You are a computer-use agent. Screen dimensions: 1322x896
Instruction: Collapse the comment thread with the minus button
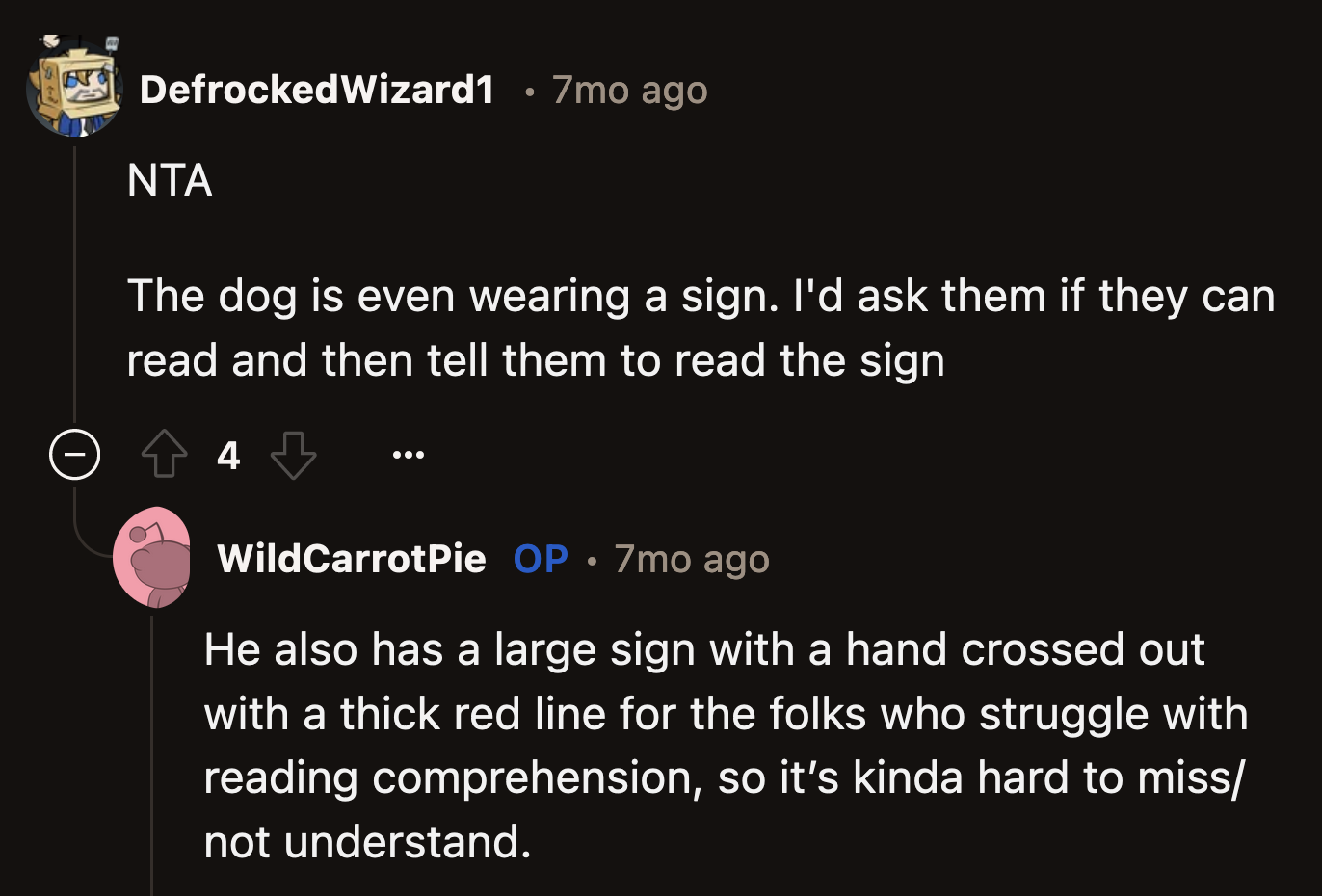[x=74, y=454]
